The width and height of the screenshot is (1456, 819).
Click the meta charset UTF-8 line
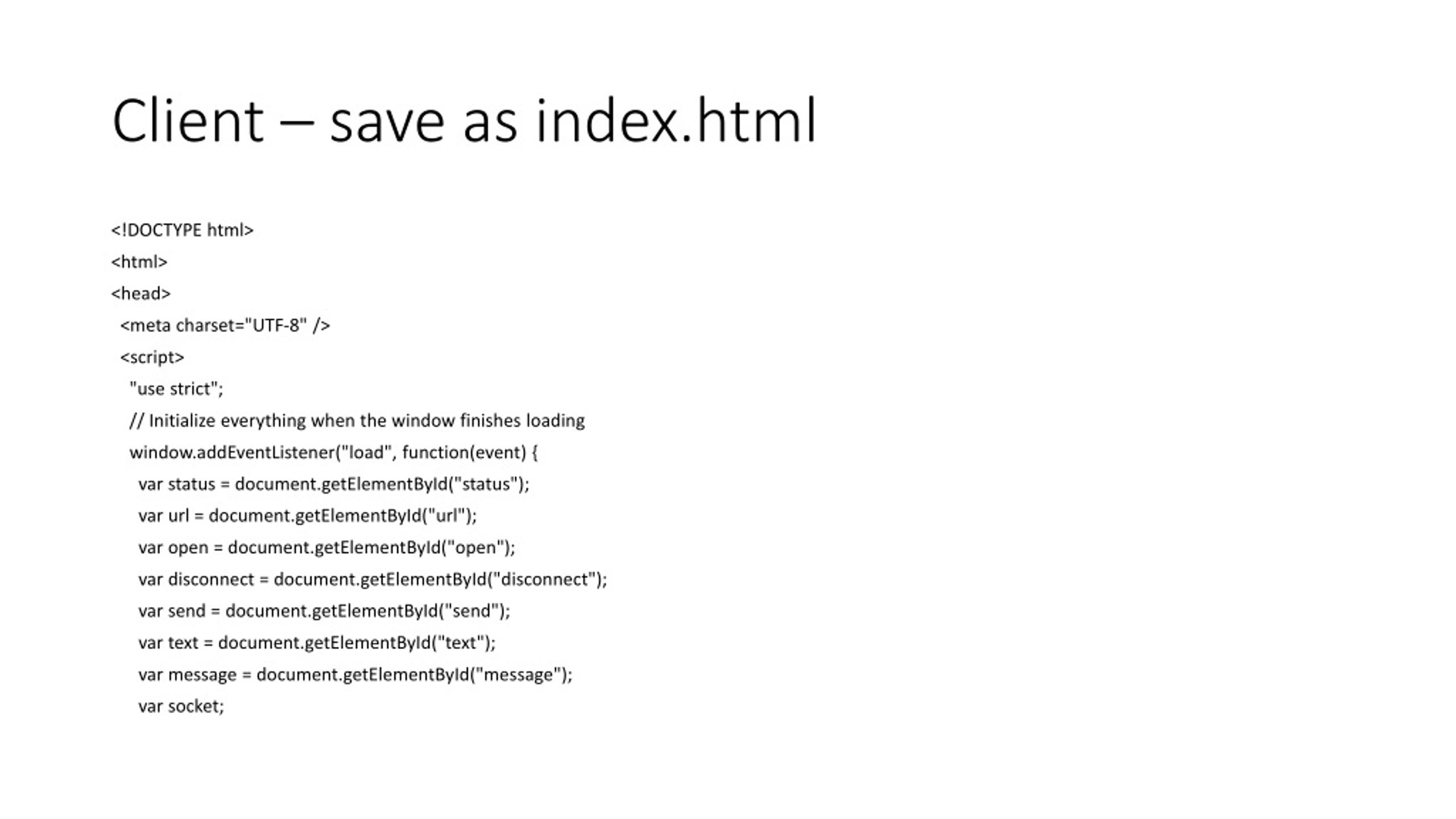click(x=225, y=325)
